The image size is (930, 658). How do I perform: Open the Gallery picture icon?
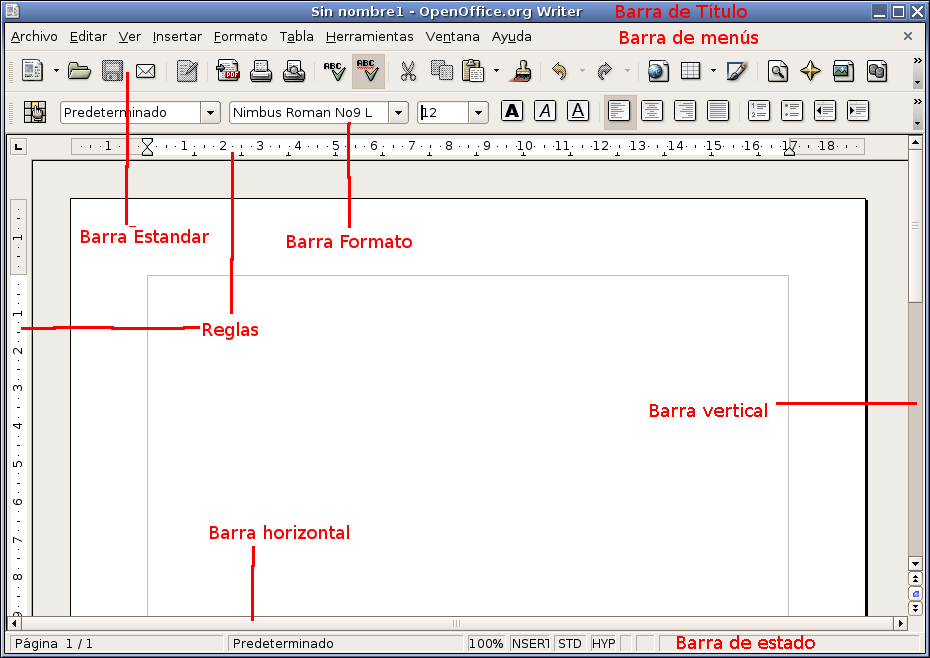point(843,71)
